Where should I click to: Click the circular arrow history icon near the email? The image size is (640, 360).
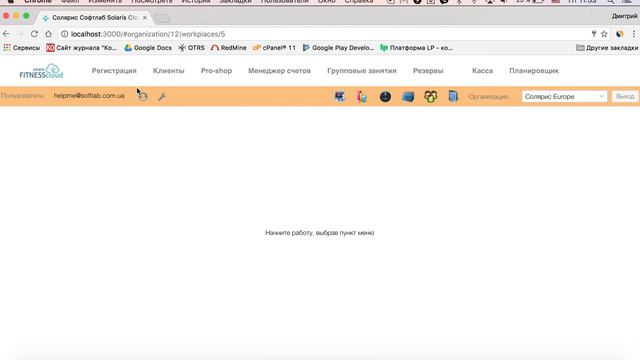(x=143, y=96)
